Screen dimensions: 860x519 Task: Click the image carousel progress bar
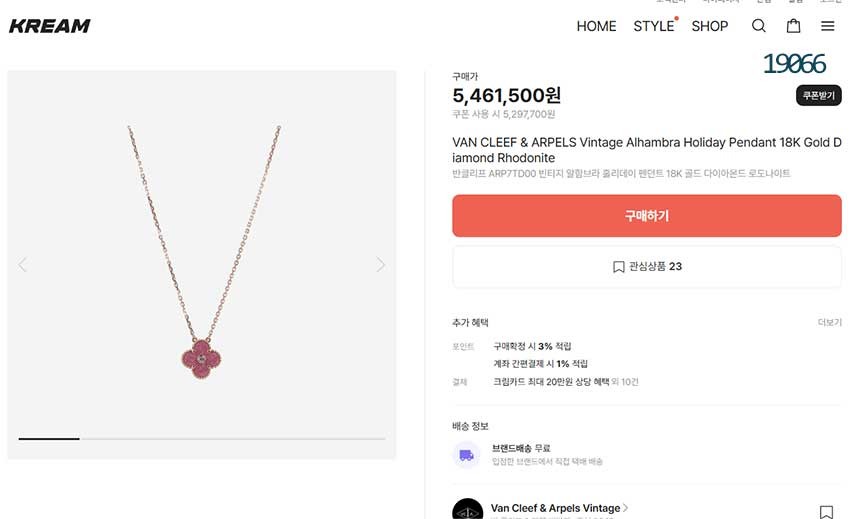coord(201,438)
